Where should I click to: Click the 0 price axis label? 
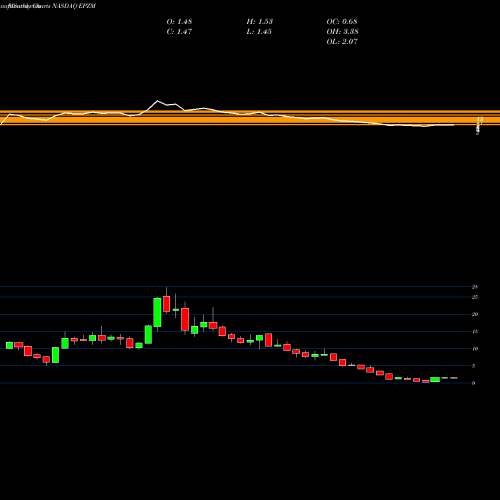click(x=473, y=383)
